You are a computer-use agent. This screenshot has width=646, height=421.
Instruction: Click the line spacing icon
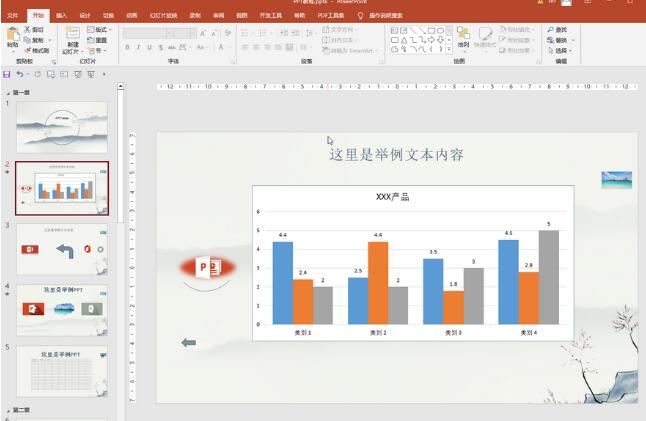(309, 33)
